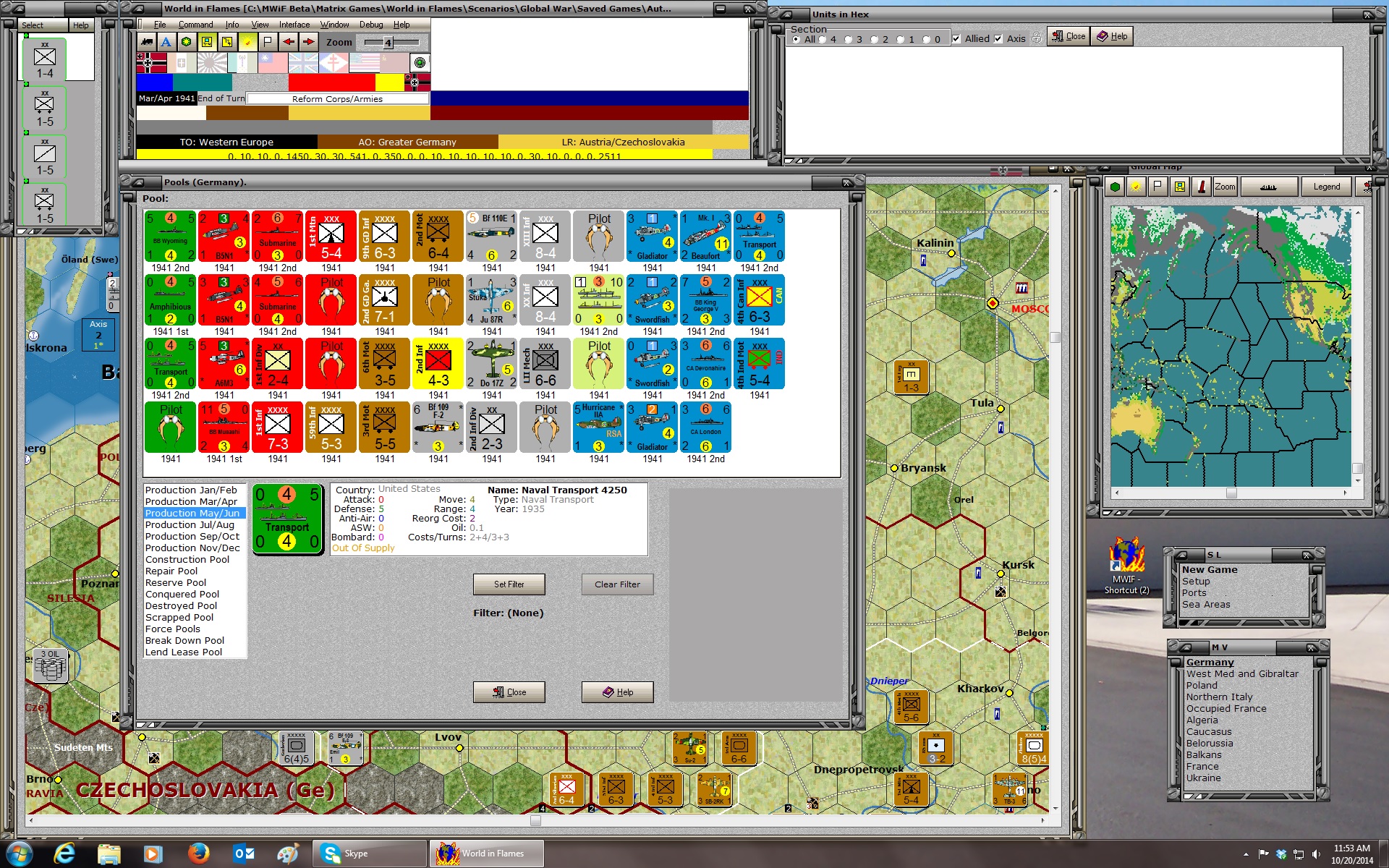Open the Select menu in the left panel
The width and height of the screenshot is (1389, 868).
click(x=32, y=25)
